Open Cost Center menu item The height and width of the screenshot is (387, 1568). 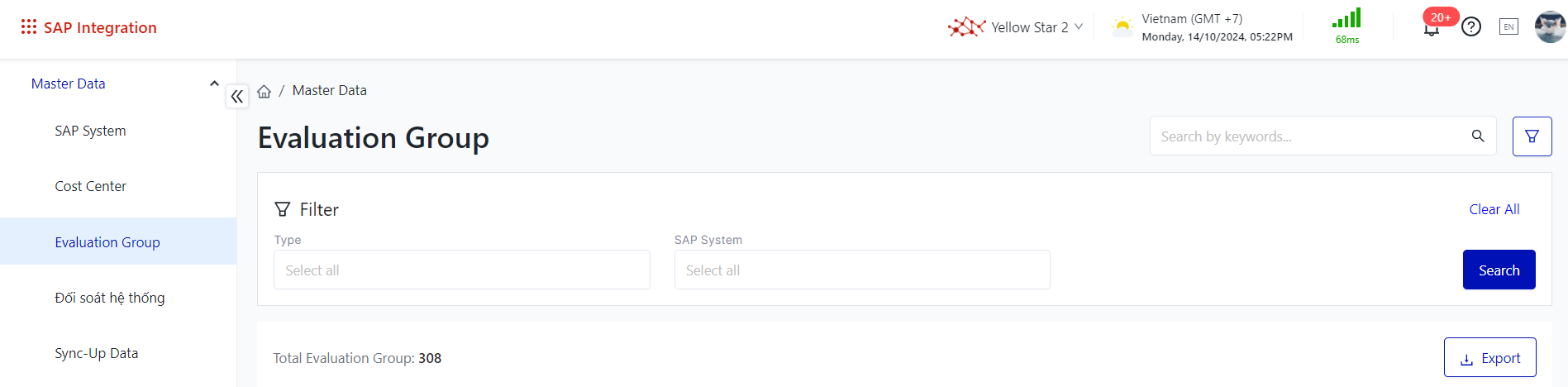tap(91, 186)
